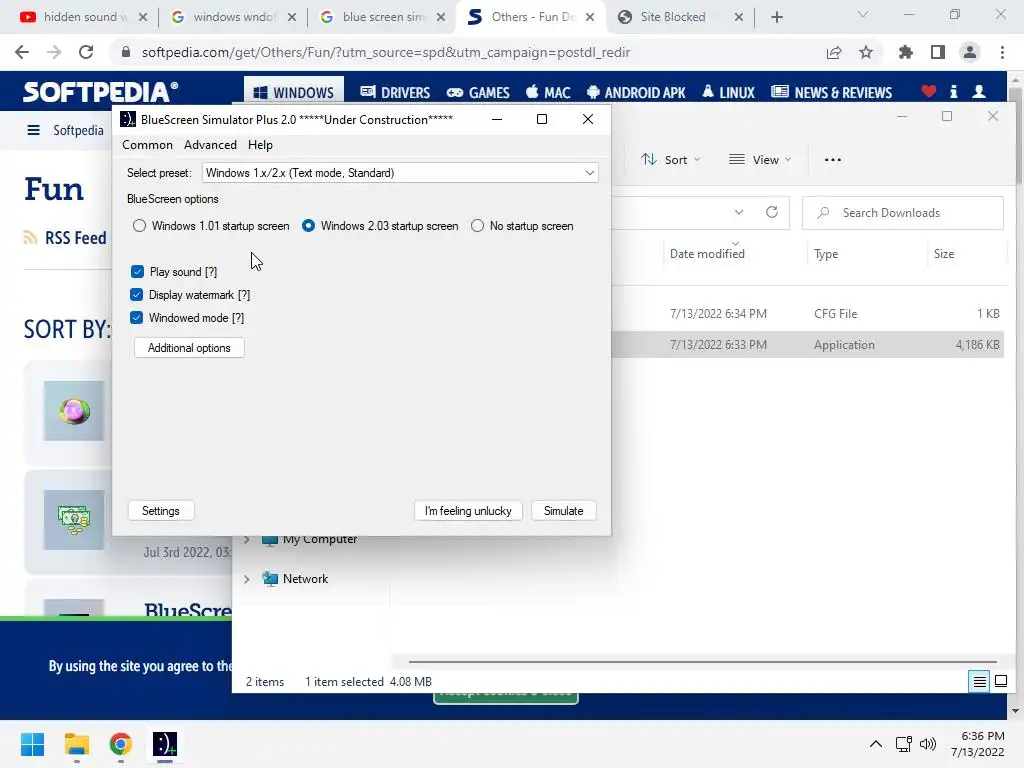Image resolution: width=1024 pixels, height=768 pixels.
Task: Open the Help menu in BlueScreen Simulator
Action: pyautogui.click(x=260, y=145)
